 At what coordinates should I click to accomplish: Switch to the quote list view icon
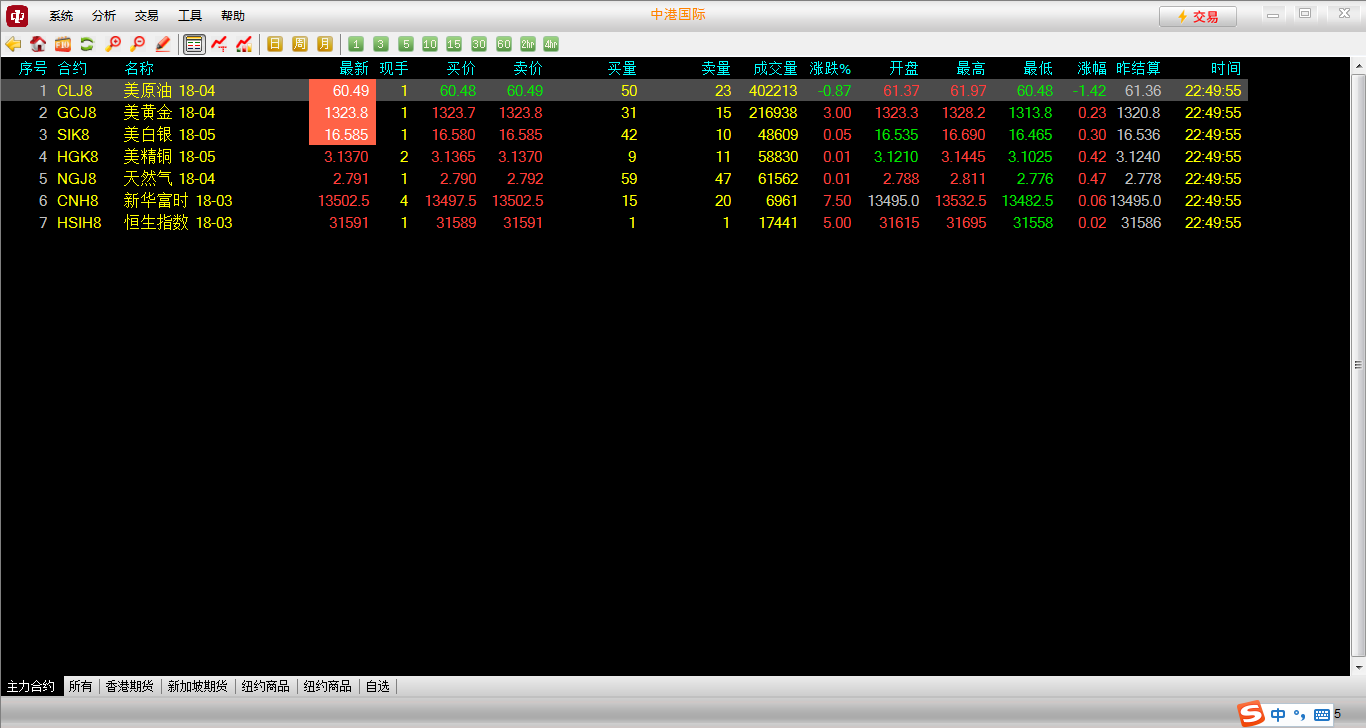point(194,44)
